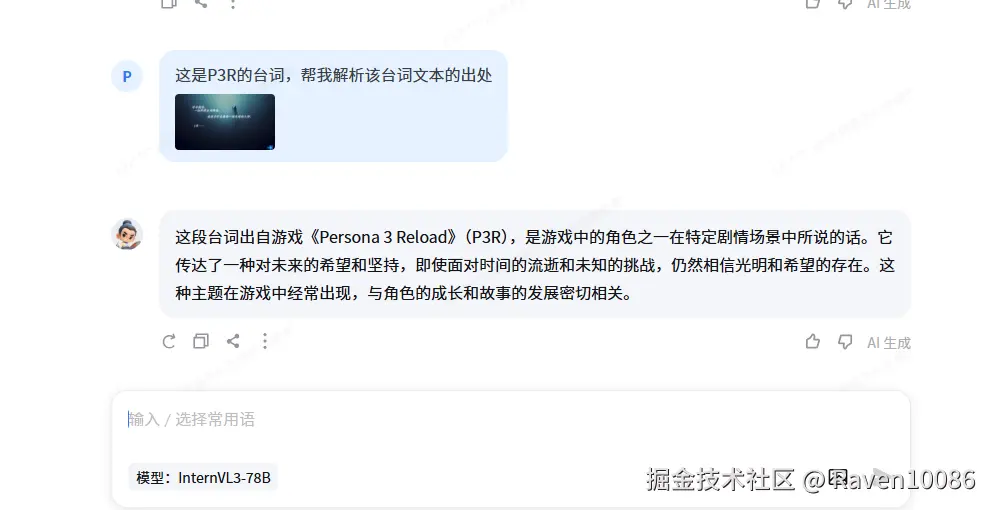Open more options of previous reply at top

[233, 4]
